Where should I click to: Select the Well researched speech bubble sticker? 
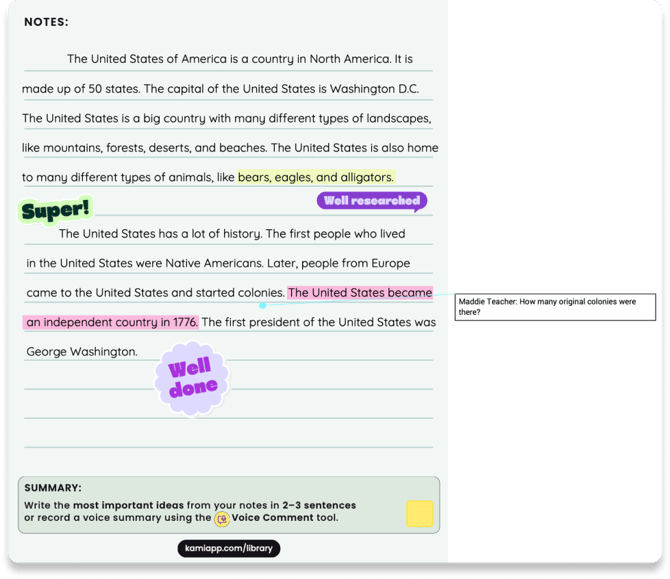[x=372, y=201]
